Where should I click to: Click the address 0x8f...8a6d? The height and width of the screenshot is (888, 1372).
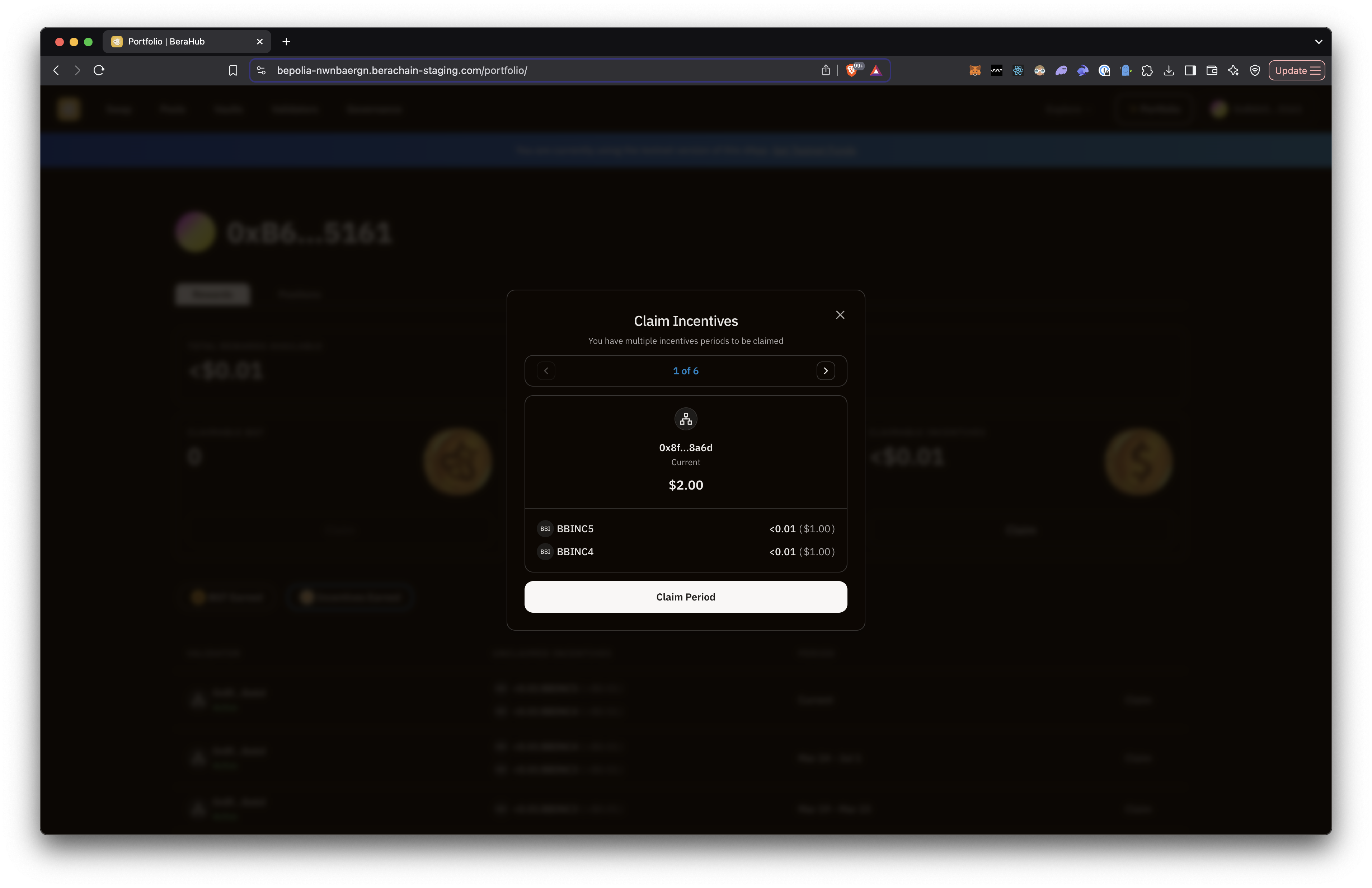click(685, 448)
